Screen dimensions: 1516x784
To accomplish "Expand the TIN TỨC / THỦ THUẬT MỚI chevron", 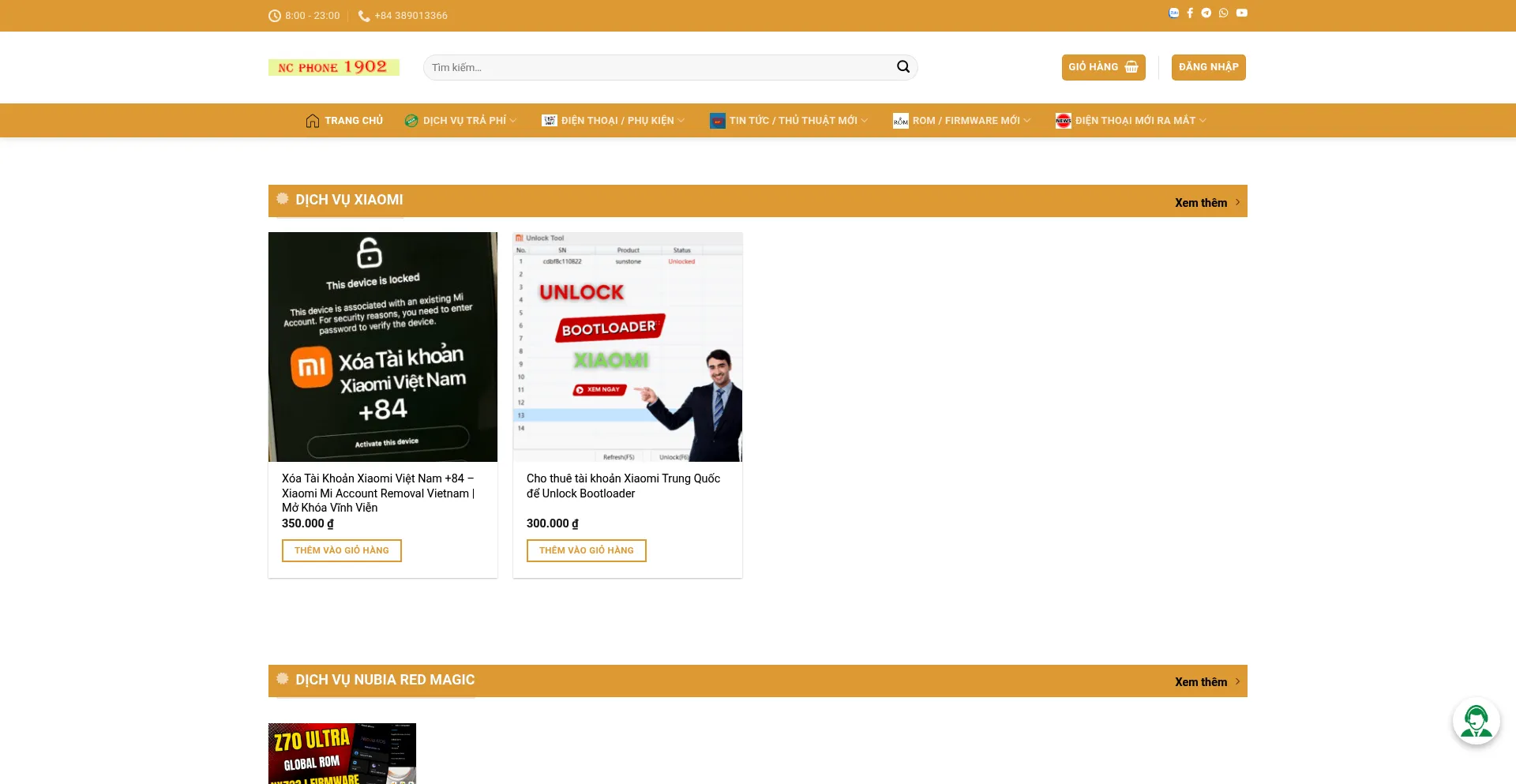I will click(x=865, y=121).
